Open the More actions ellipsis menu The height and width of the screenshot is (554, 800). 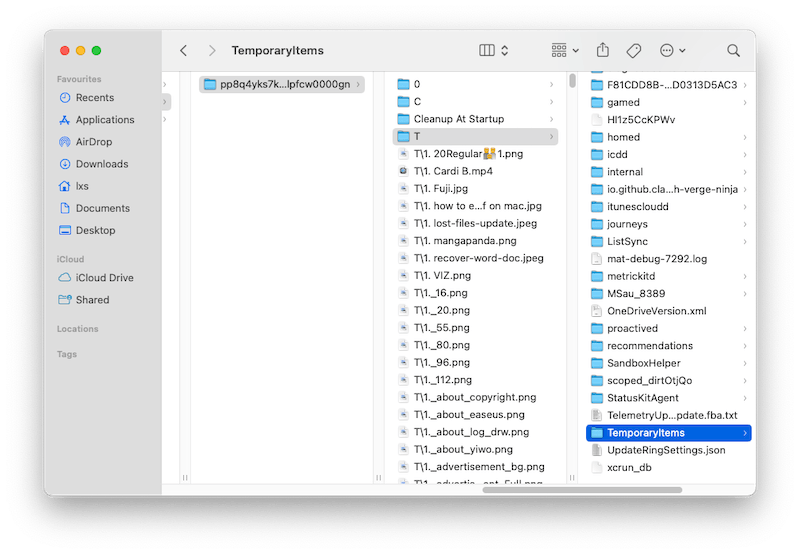coord(672,51)
